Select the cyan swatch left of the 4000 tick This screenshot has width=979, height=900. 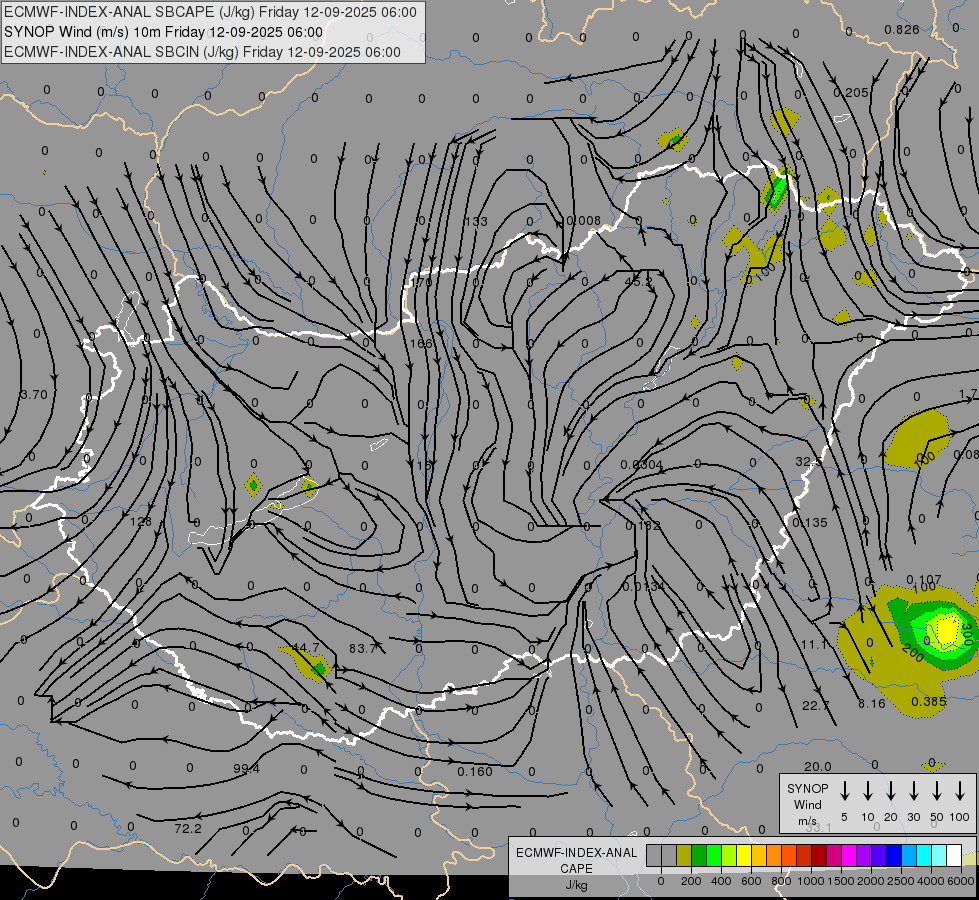click(x=923, y=855)
